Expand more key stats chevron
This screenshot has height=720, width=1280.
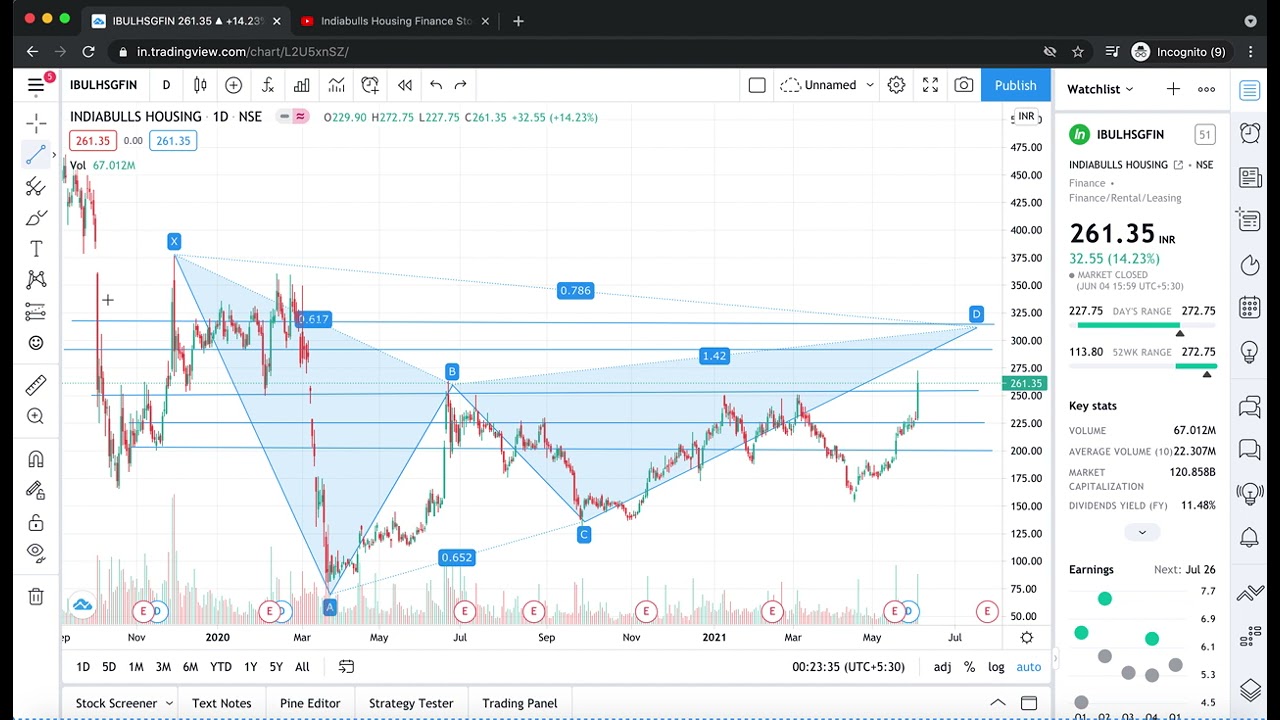(1142, 532)
